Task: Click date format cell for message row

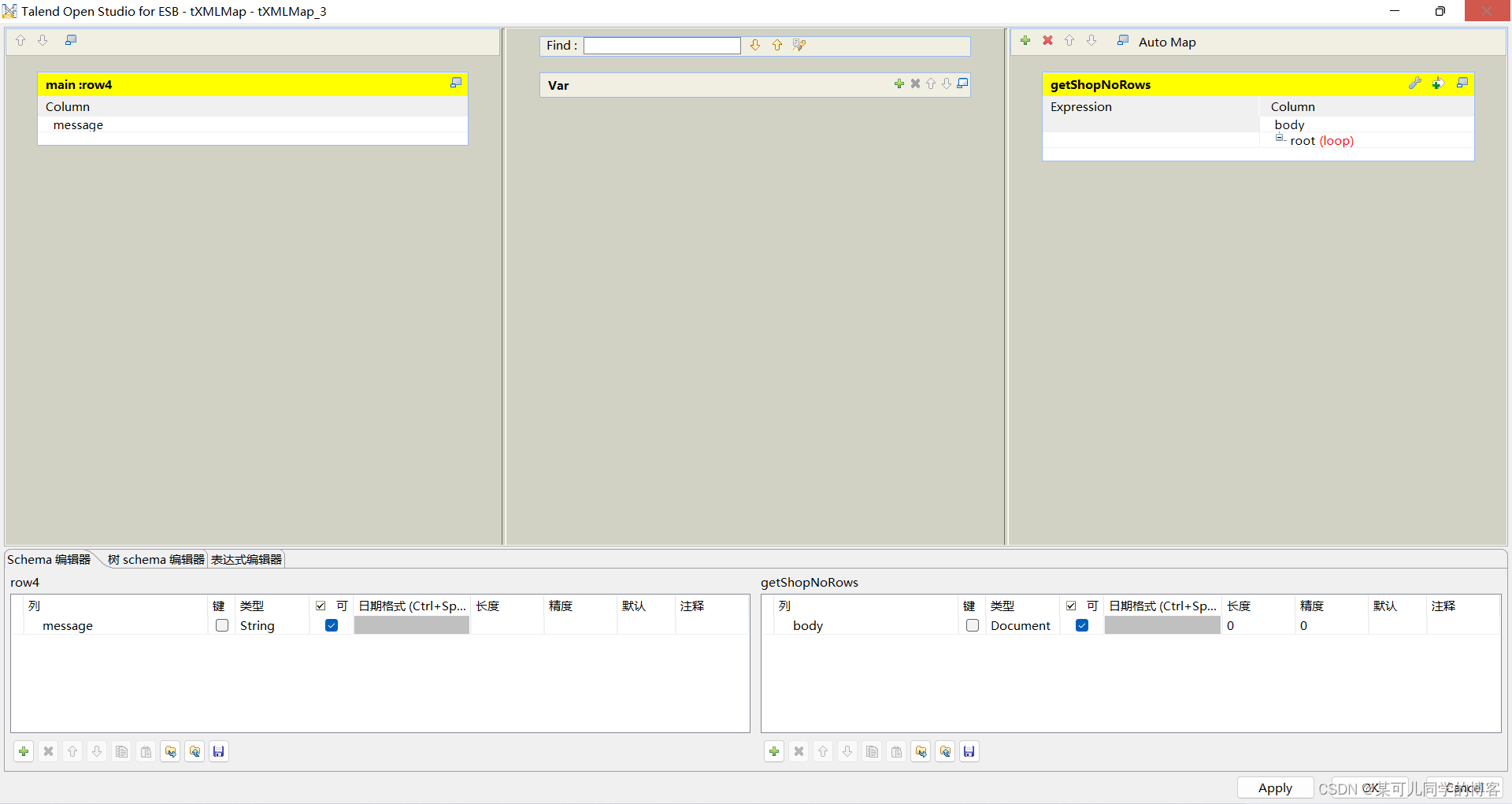Action: [412, 625]
